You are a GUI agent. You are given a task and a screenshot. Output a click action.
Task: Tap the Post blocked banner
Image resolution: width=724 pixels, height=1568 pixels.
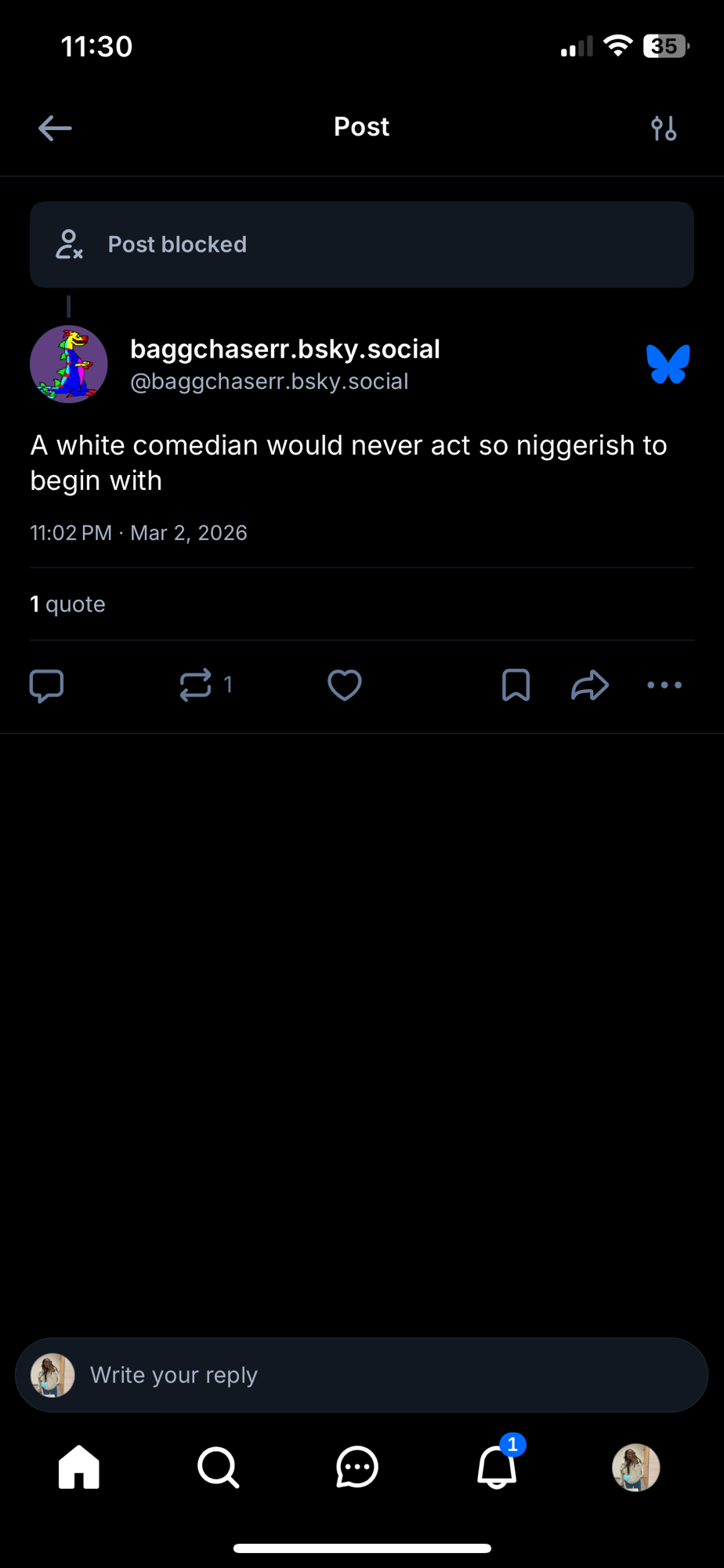click(361, 245)
